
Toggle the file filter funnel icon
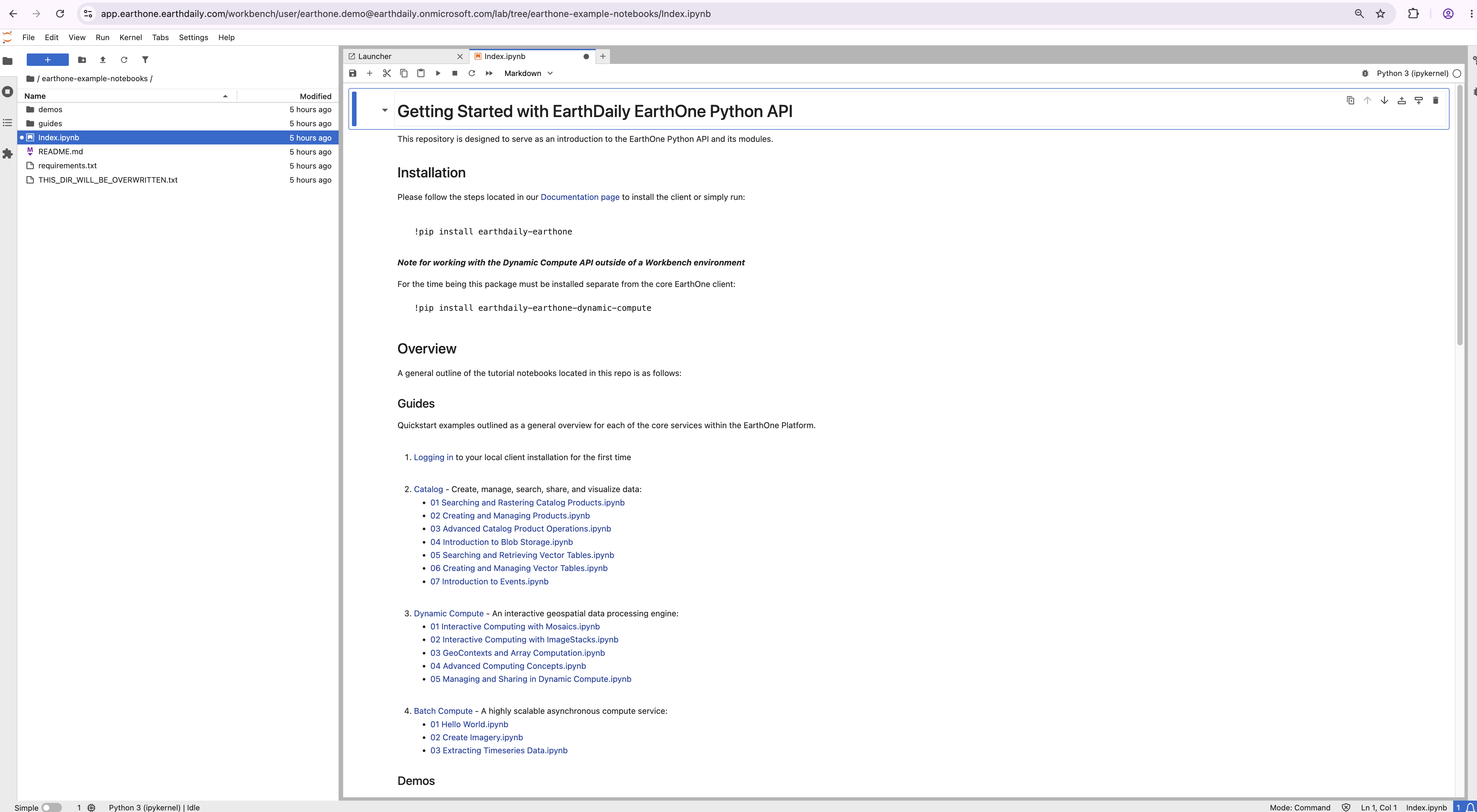point(145,60)
